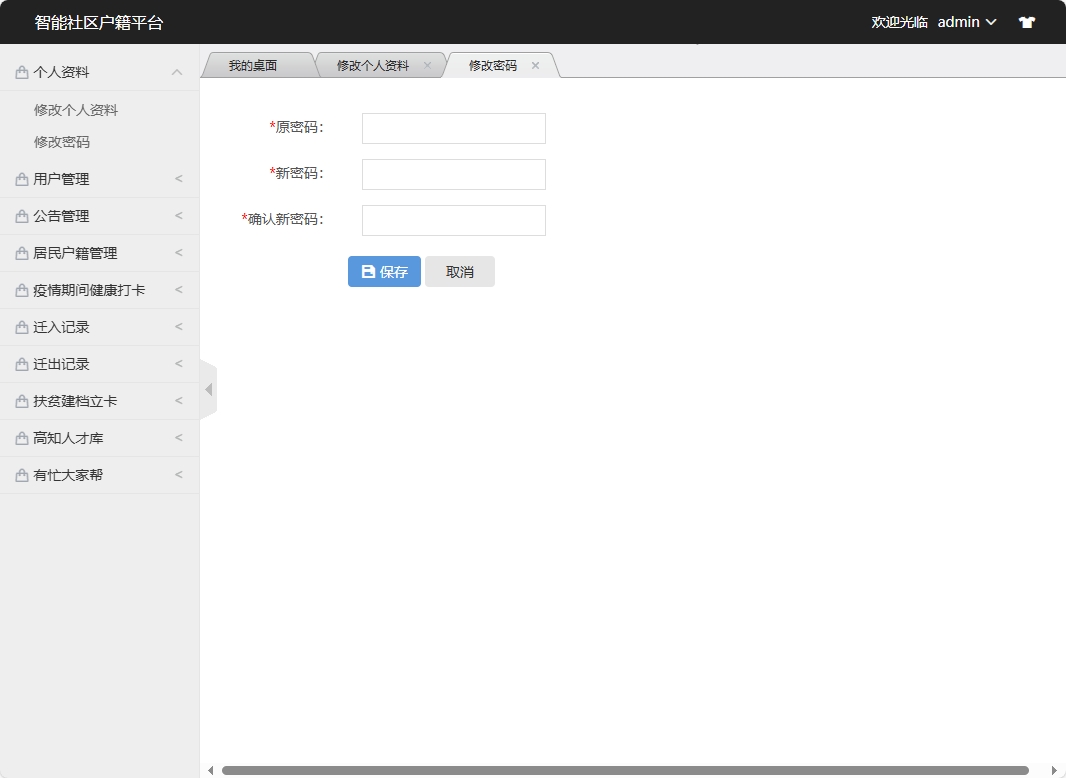
Task: Click the 保存 save button
Action: (384, 271)
